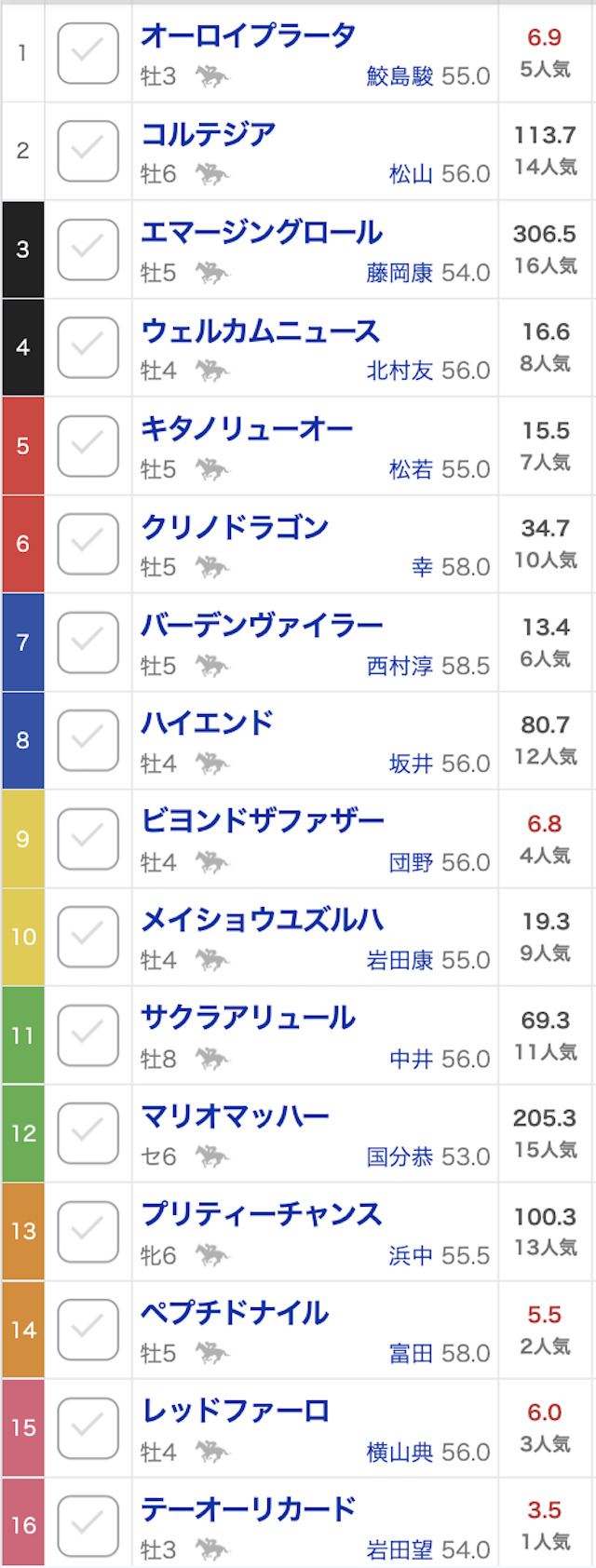The width and height of the screenshot is (596, 1568).
Task: Click horse icon in サクラアリュール row
Action: tap(212, 1059)
